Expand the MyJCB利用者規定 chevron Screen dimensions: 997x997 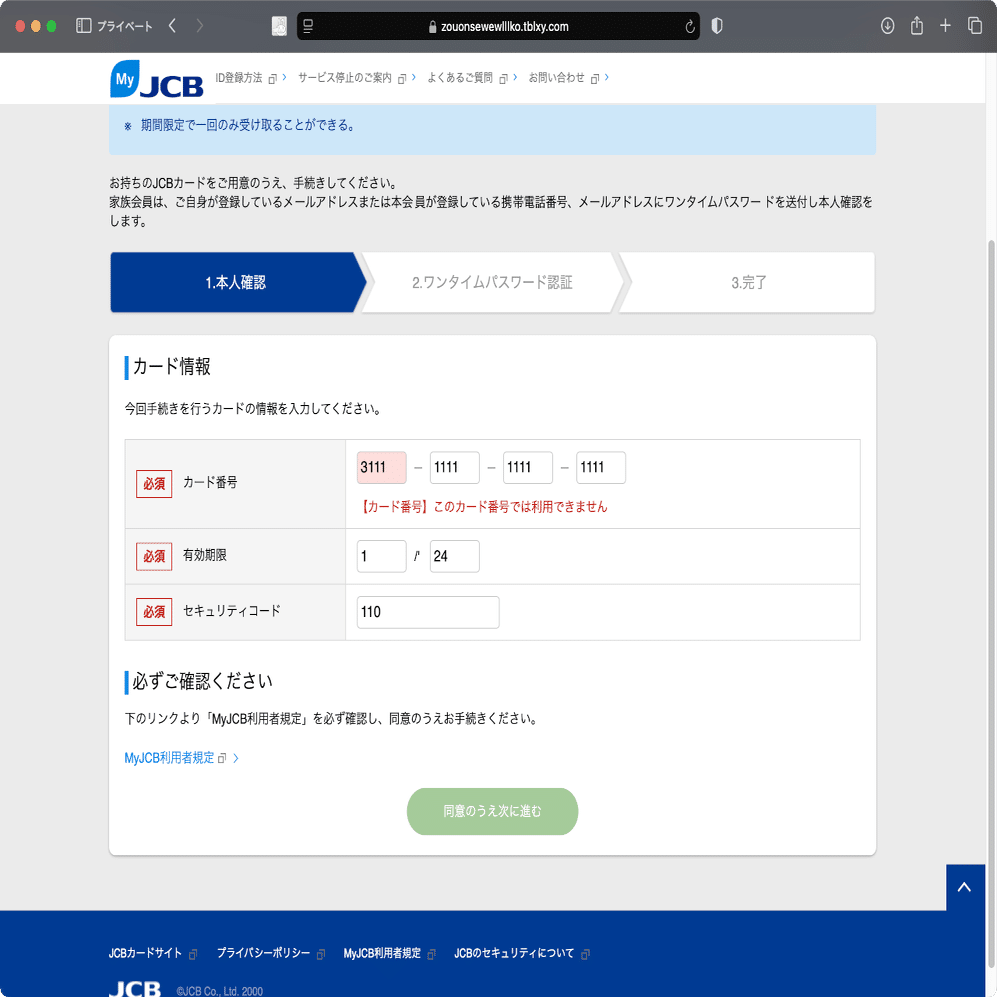(x=235, y=757)
